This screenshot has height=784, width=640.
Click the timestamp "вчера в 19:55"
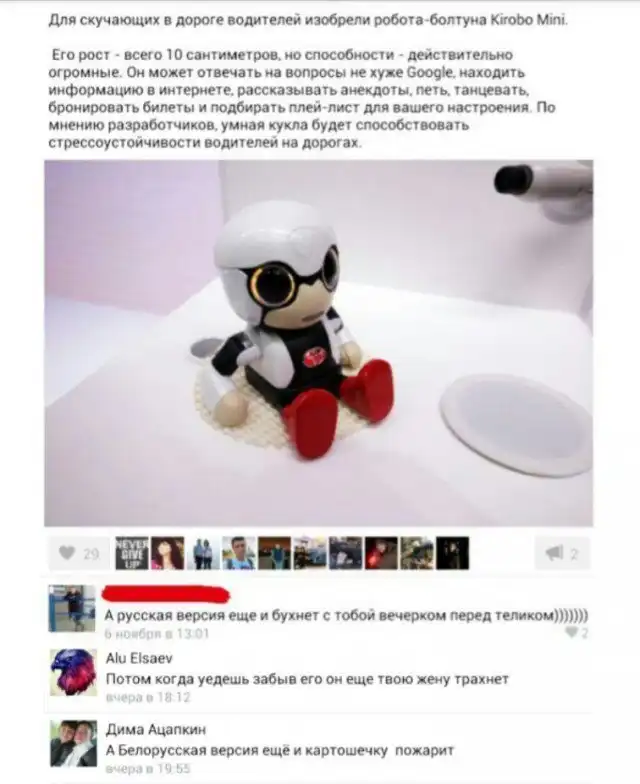pyautogui.click(x=148, y=768)
